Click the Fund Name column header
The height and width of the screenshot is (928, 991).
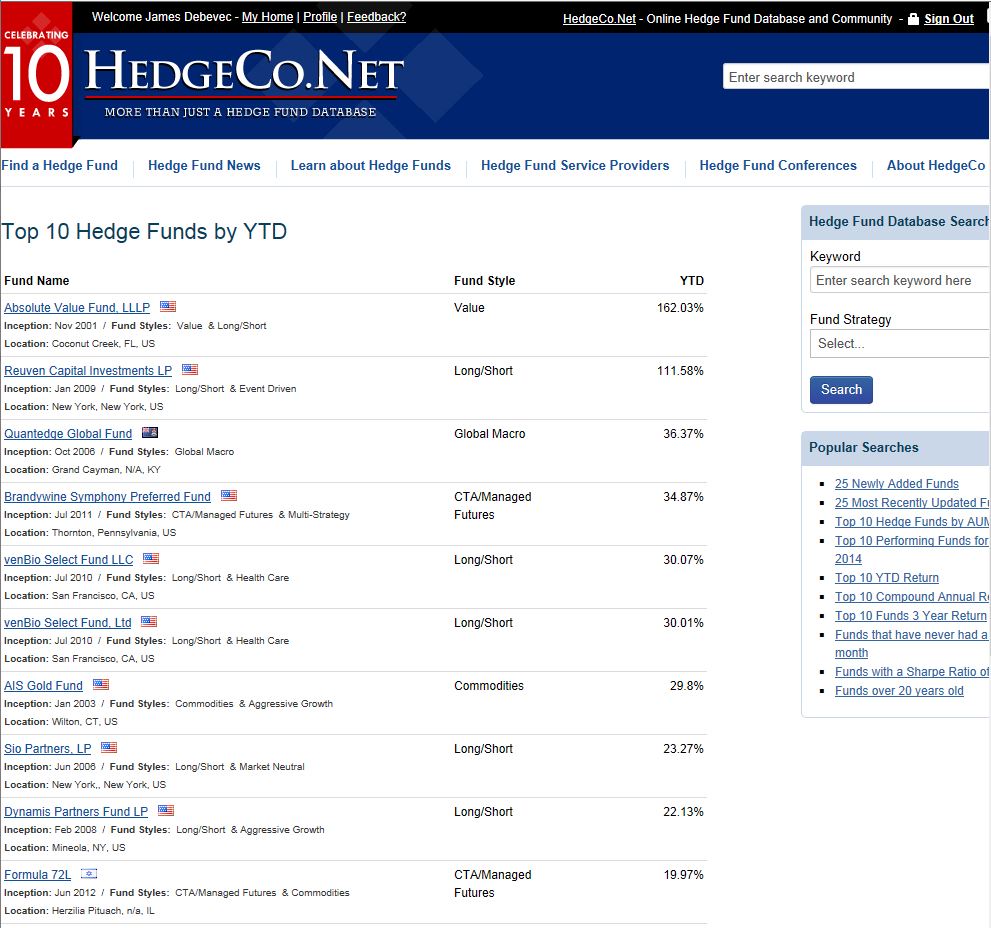[37, 281]
